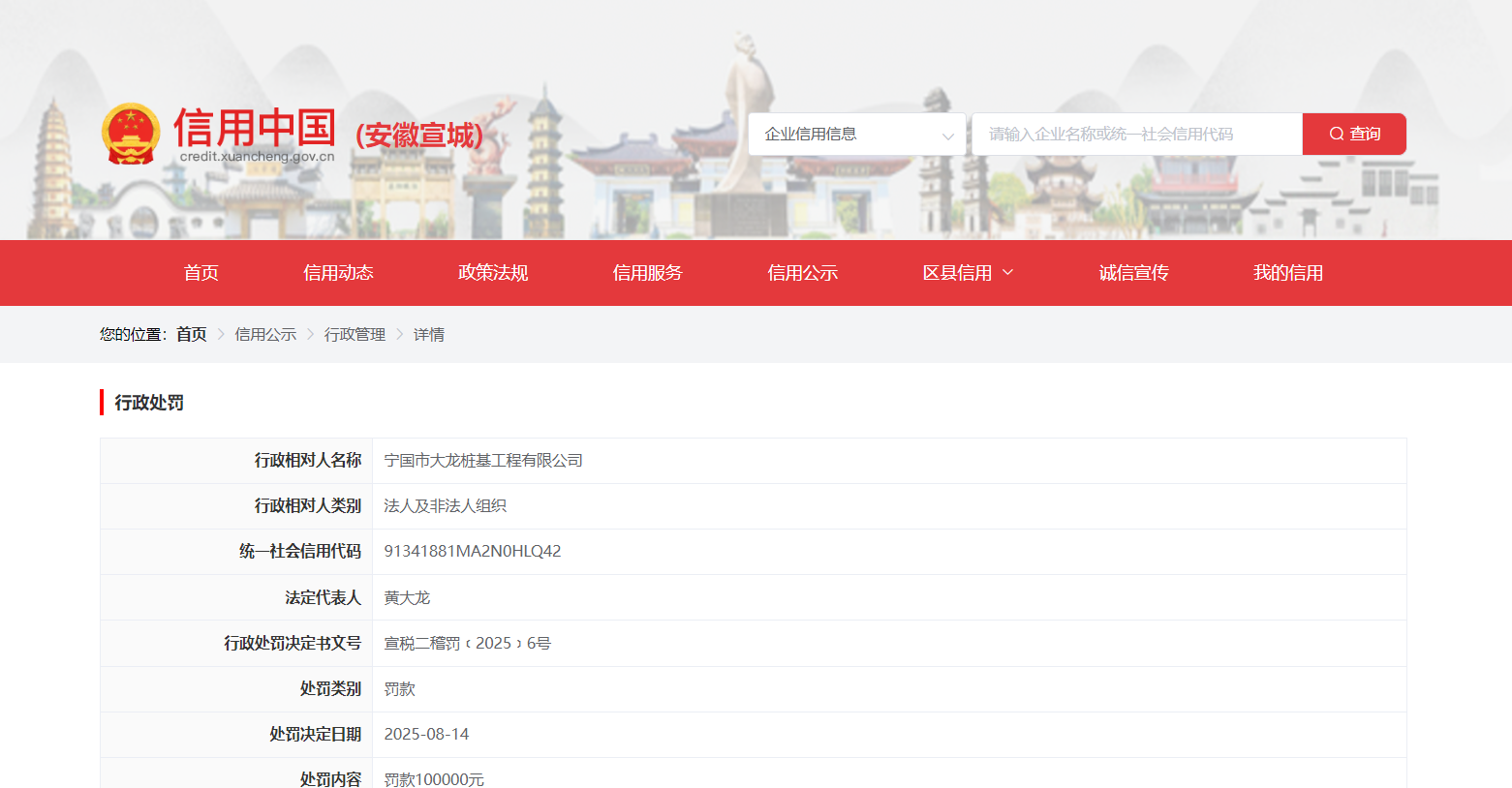Click the document number 宣税二稽罚〔2025〕6号
1512x788 pixels.
point(468,644)
